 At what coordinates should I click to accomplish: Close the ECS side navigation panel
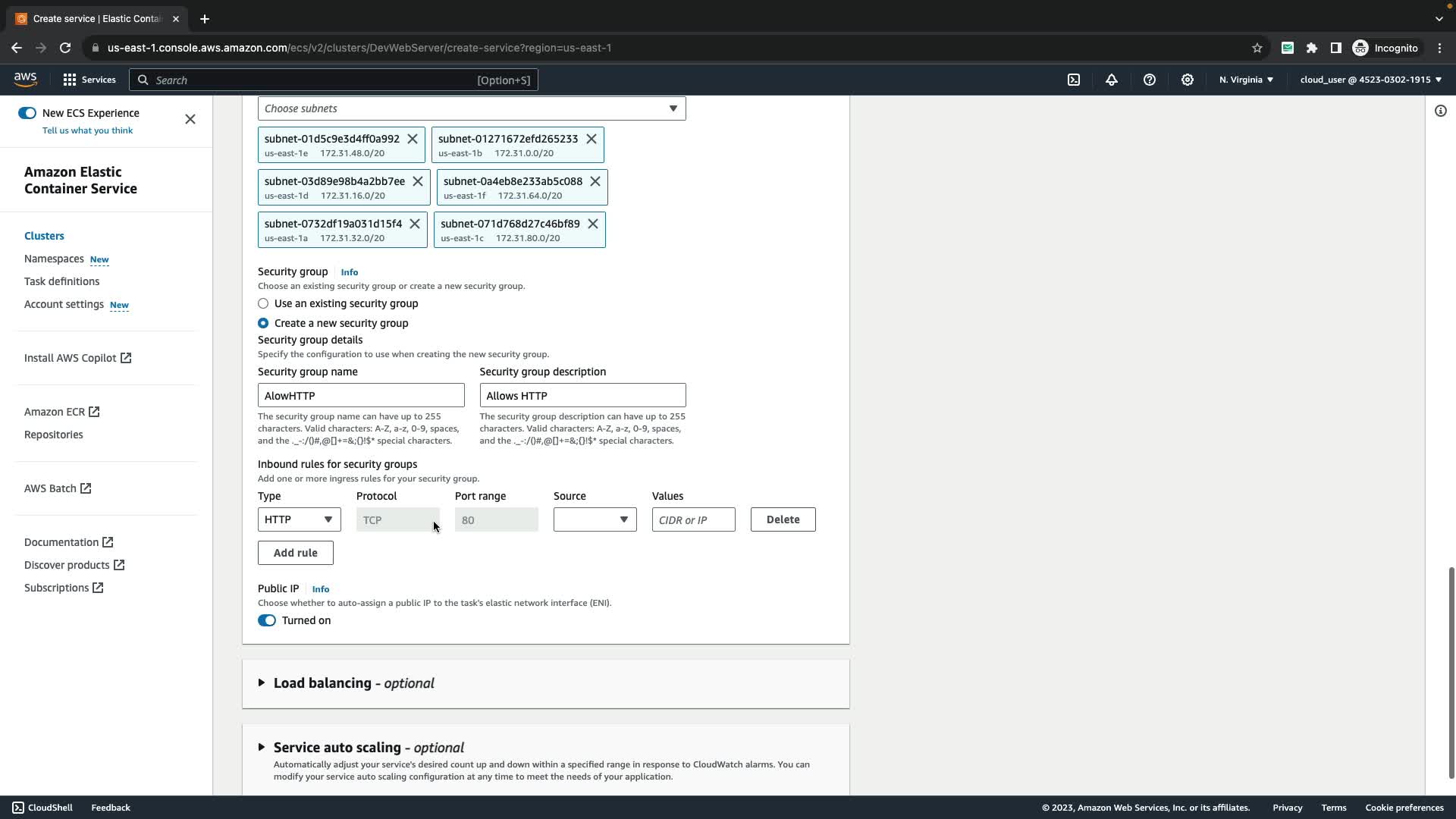[190, 119]
